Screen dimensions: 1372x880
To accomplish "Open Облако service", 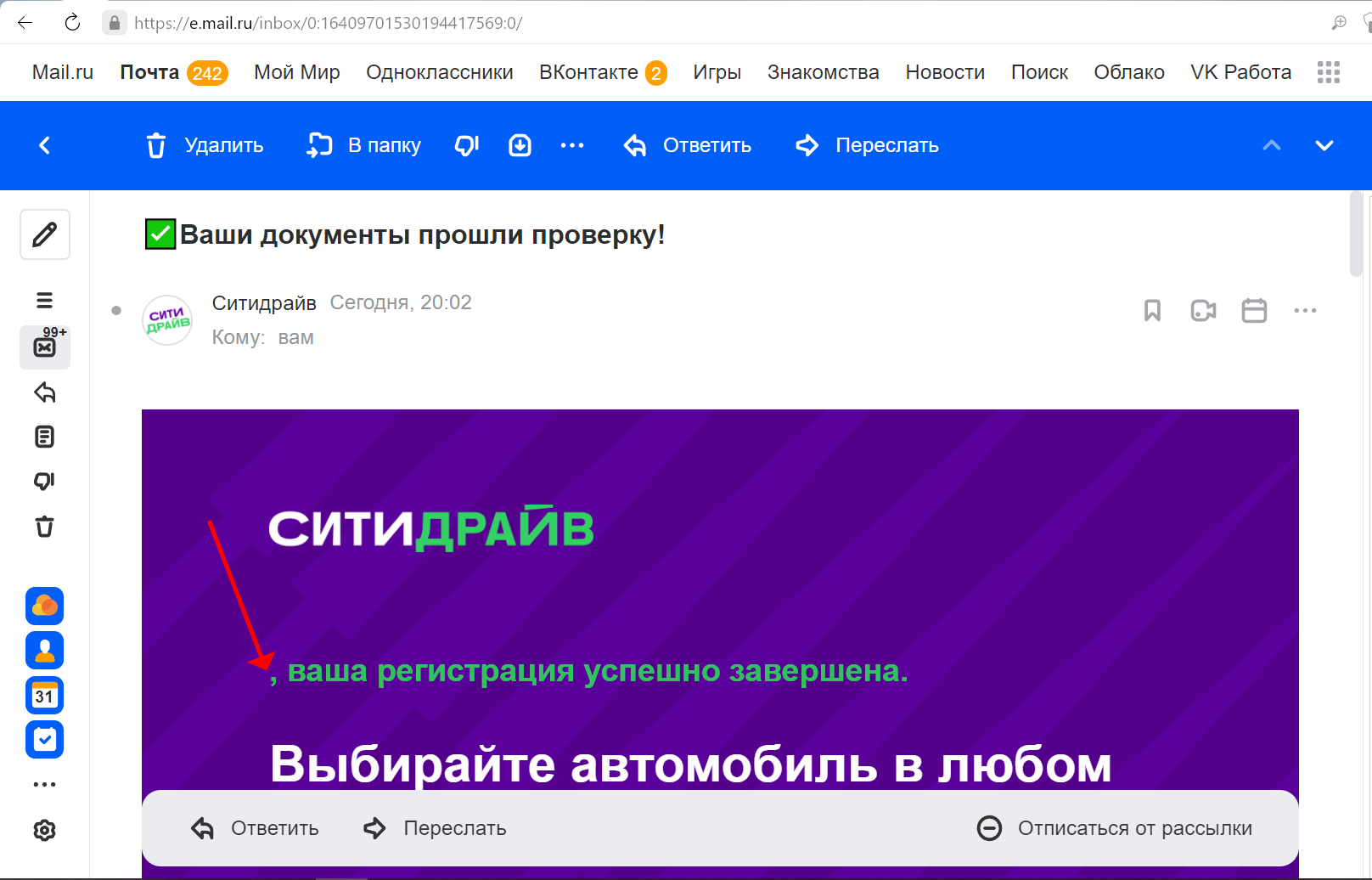I will coord(1129,72).
